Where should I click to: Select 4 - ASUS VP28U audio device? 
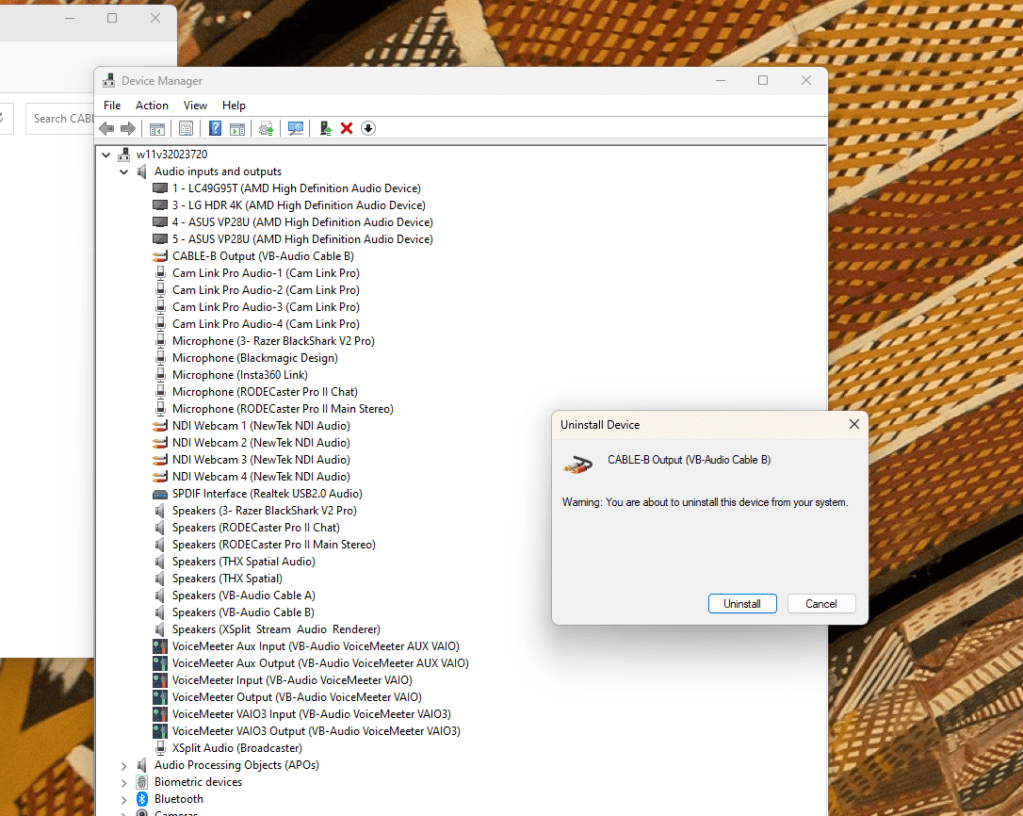pos(303,222)
